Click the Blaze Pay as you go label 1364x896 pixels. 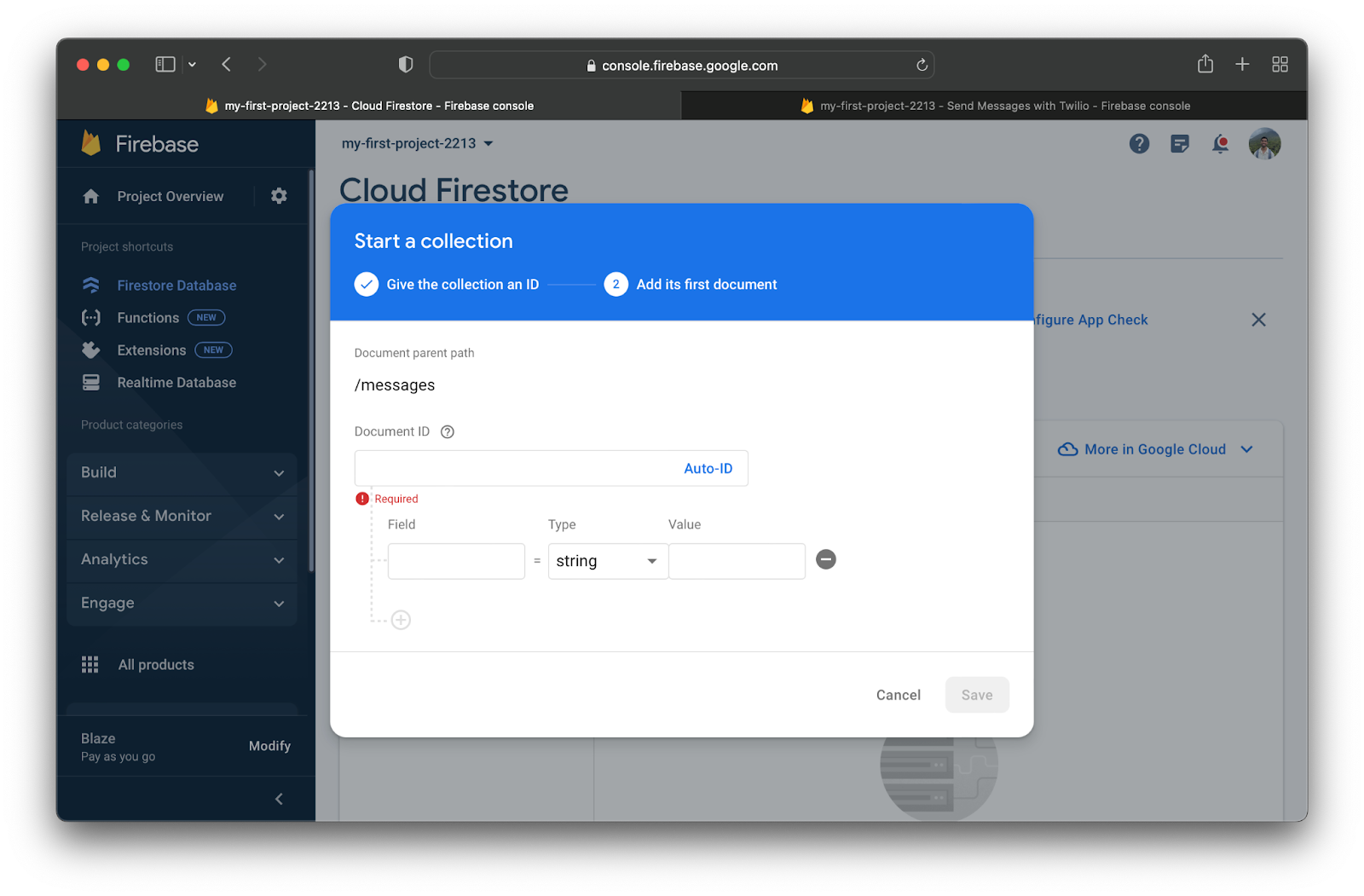tap(118, 747)
